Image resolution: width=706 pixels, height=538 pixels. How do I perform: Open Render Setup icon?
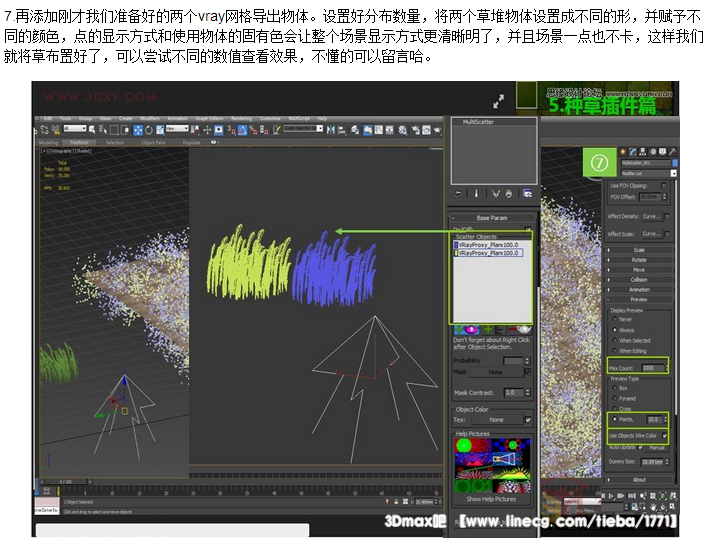[x=415, y=130]
